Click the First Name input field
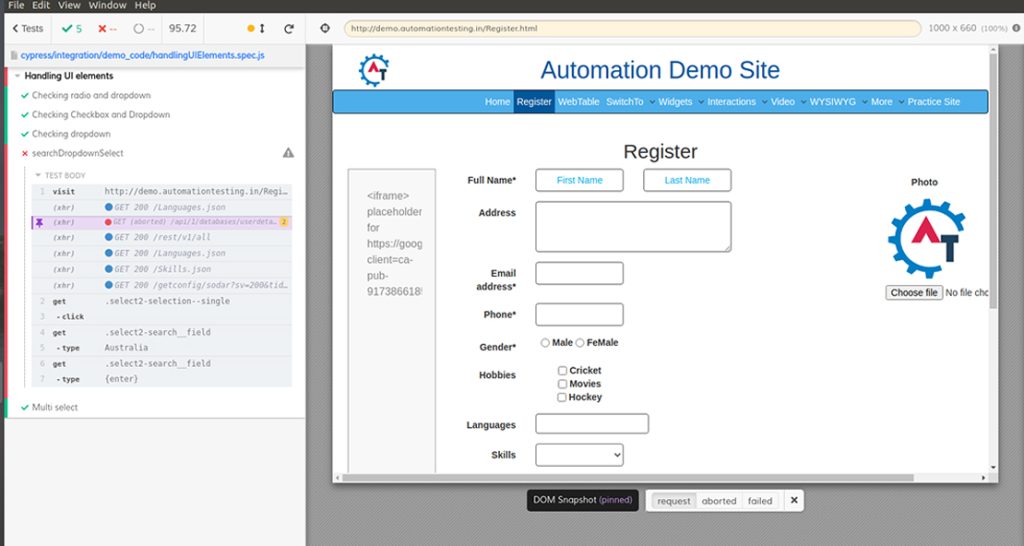Image resolution: width=1024 pixels, height=546 pixels. (x=579, y=180)
